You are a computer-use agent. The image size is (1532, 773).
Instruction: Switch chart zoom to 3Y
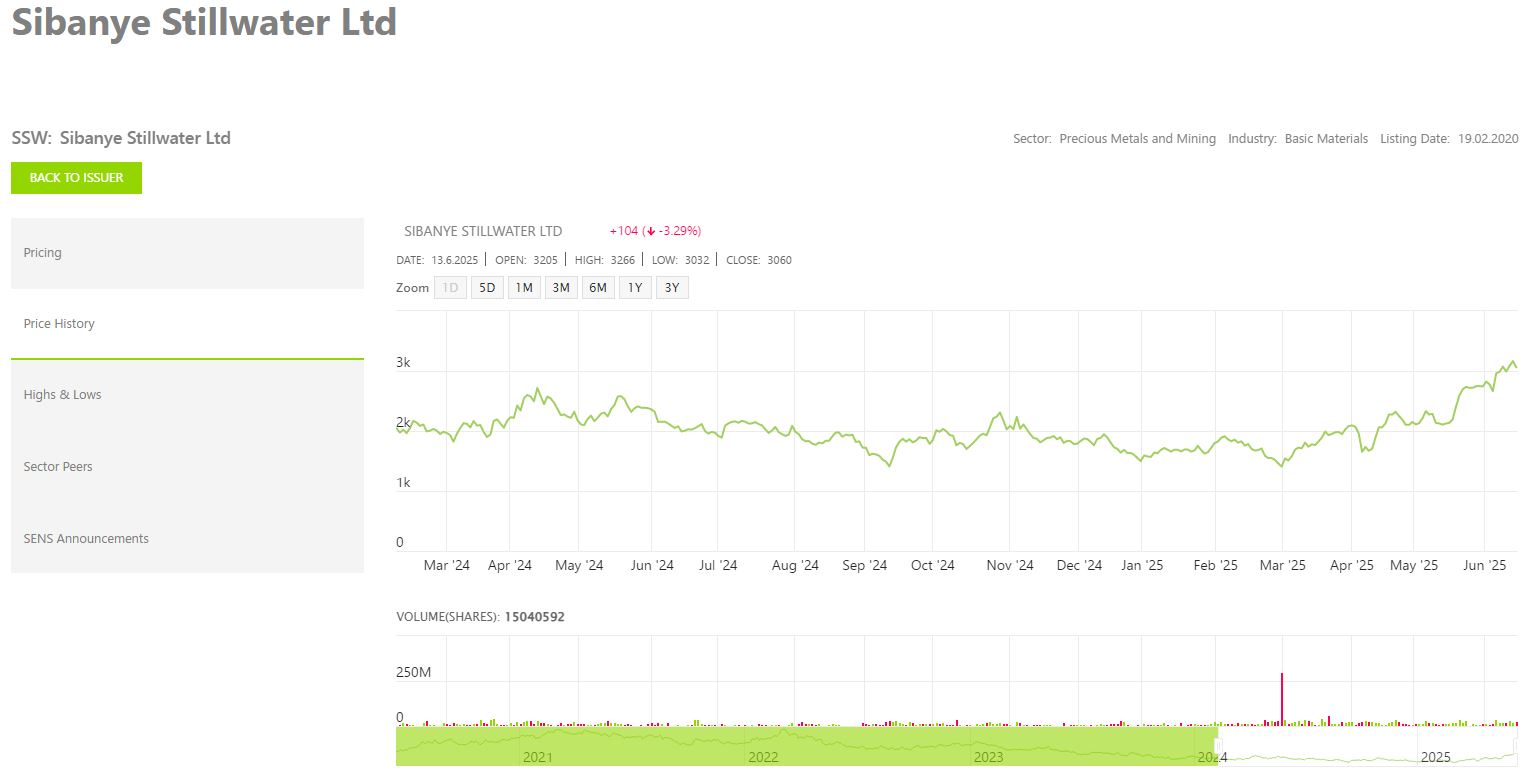click(672, 288)
